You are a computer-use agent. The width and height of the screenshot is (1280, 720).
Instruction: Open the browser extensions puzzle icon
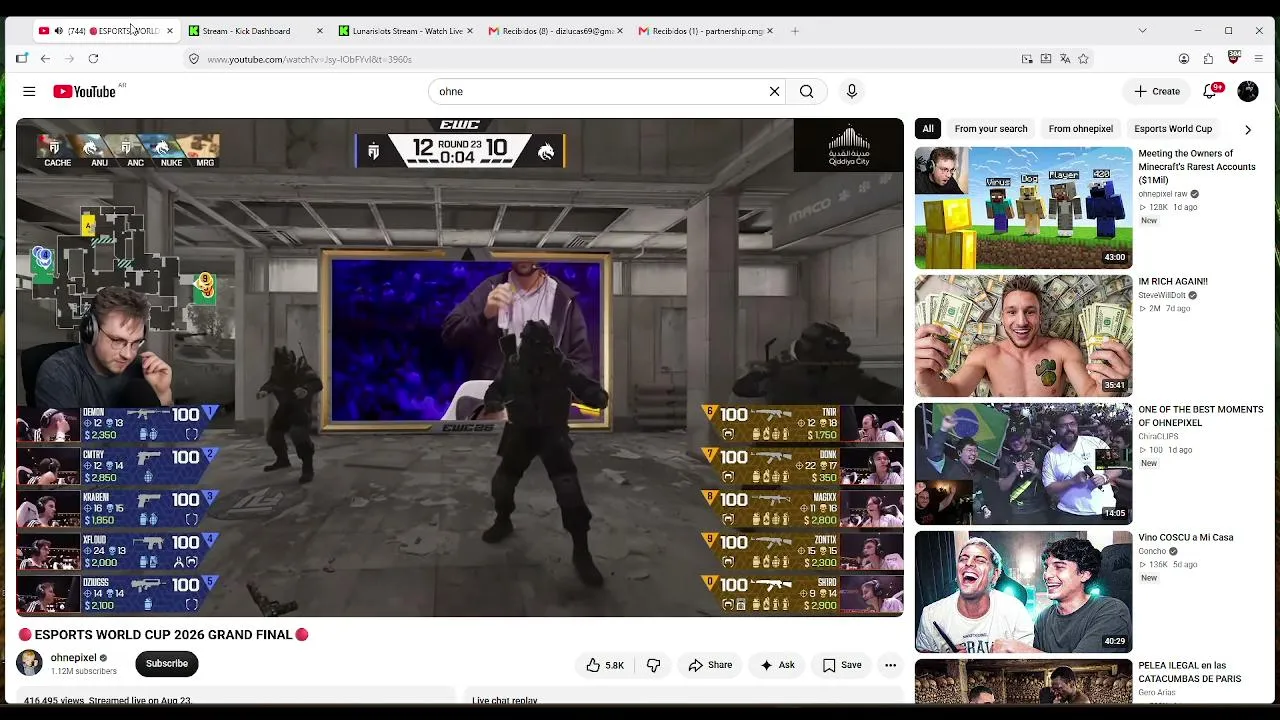tap(1208, 59)
